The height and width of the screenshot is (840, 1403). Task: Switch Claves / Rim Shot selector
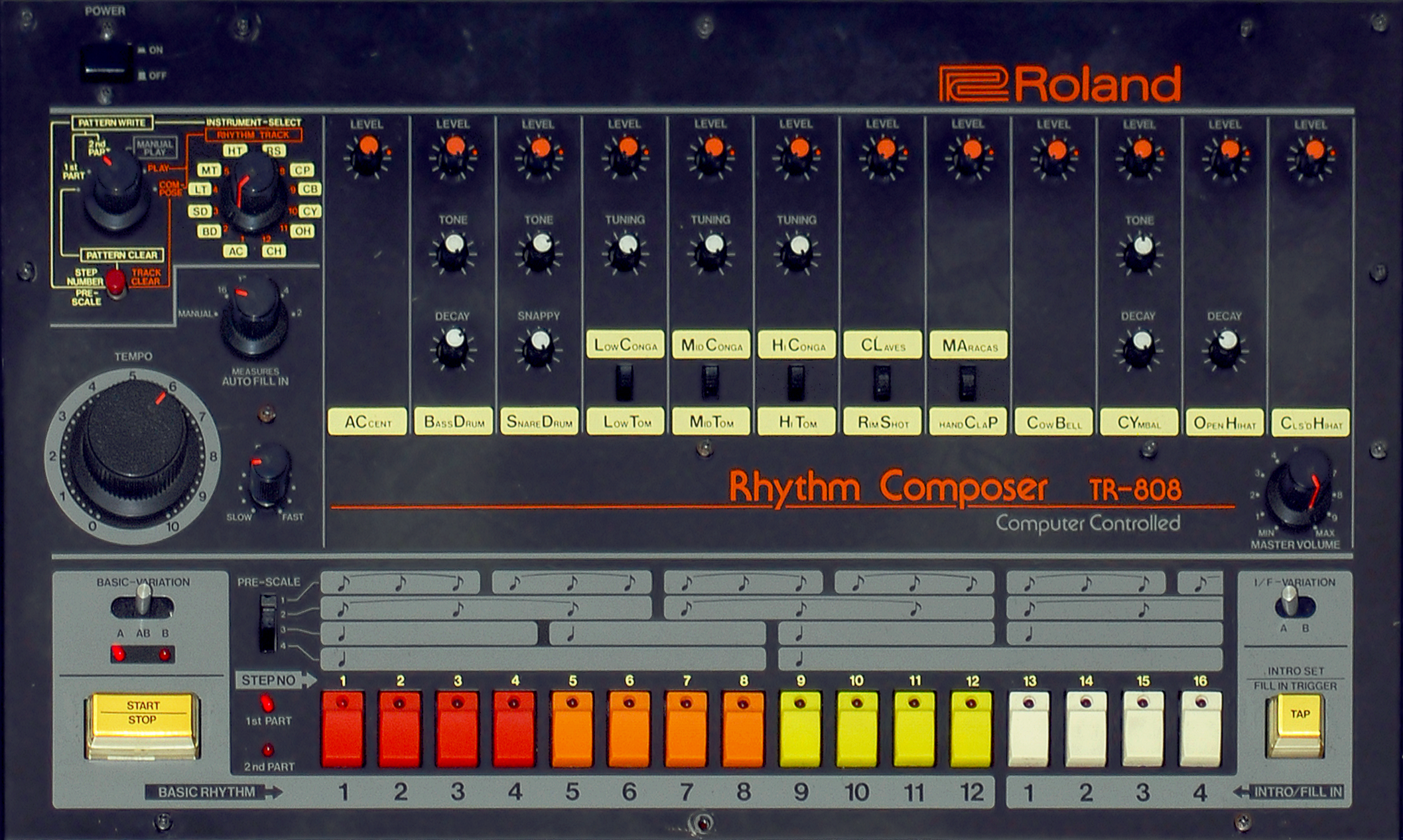(x=882, y=383)
